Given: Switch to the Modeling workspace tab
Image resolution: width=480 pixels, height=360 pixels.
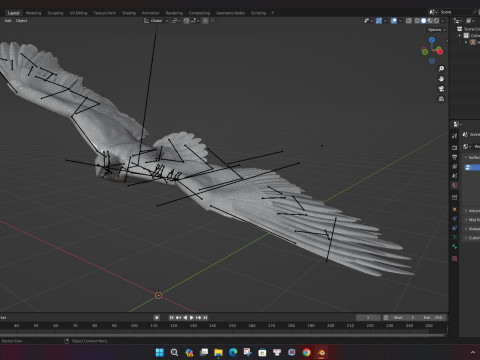Looking at the screenshot, I should (x=33, y=13).
